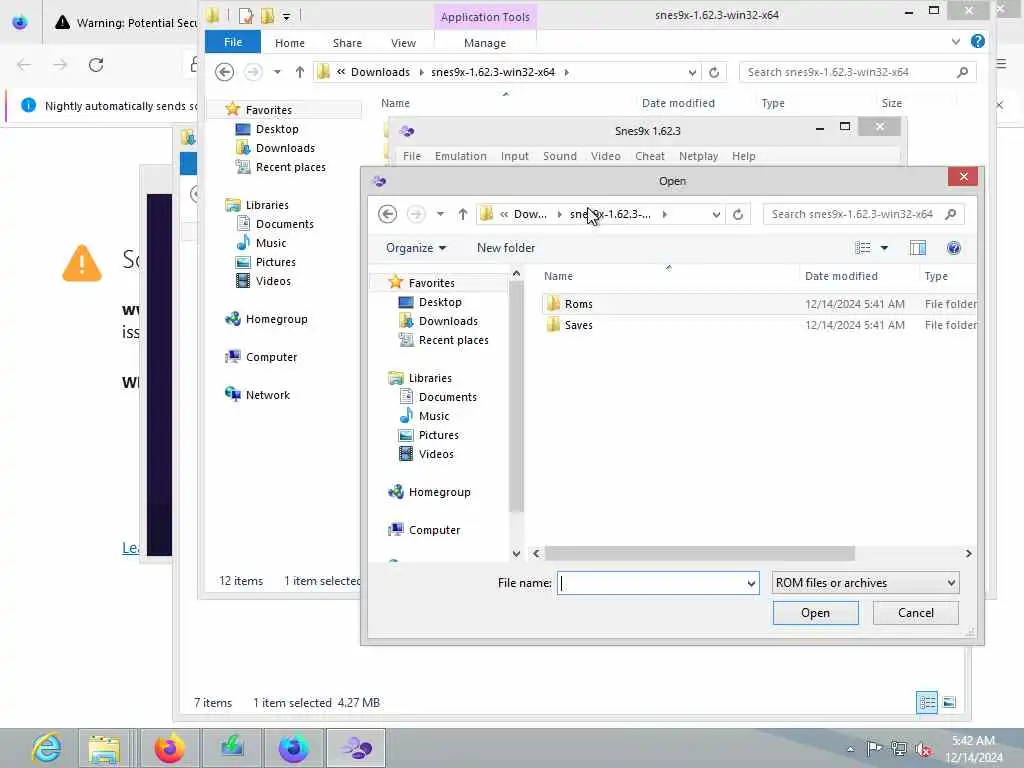
Task: Open Snes9x Netplay menu
Action: [x=698, y=156]
